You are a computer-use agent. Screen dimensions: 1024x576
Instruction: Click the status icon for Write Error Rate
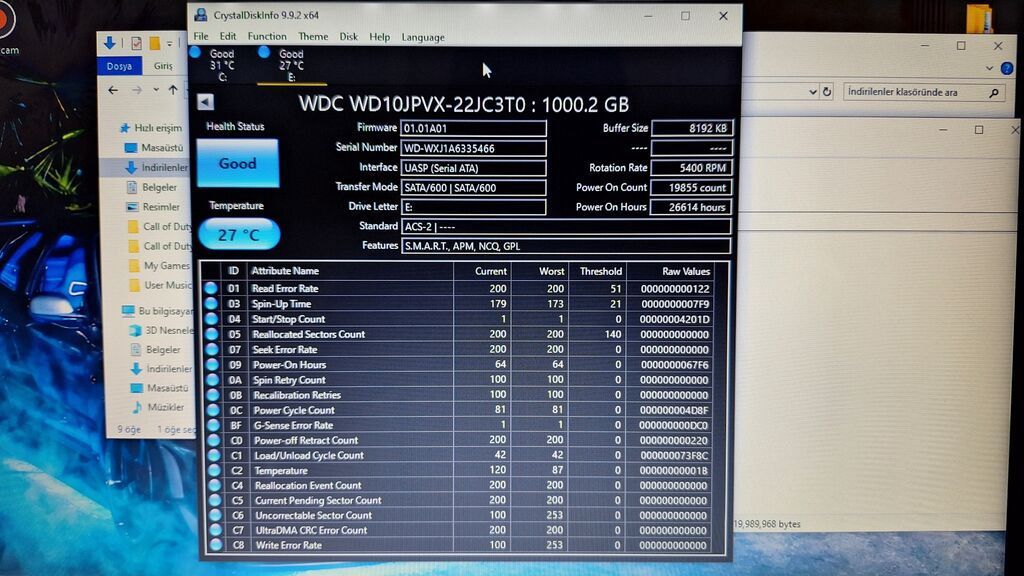tap(216, 545)
